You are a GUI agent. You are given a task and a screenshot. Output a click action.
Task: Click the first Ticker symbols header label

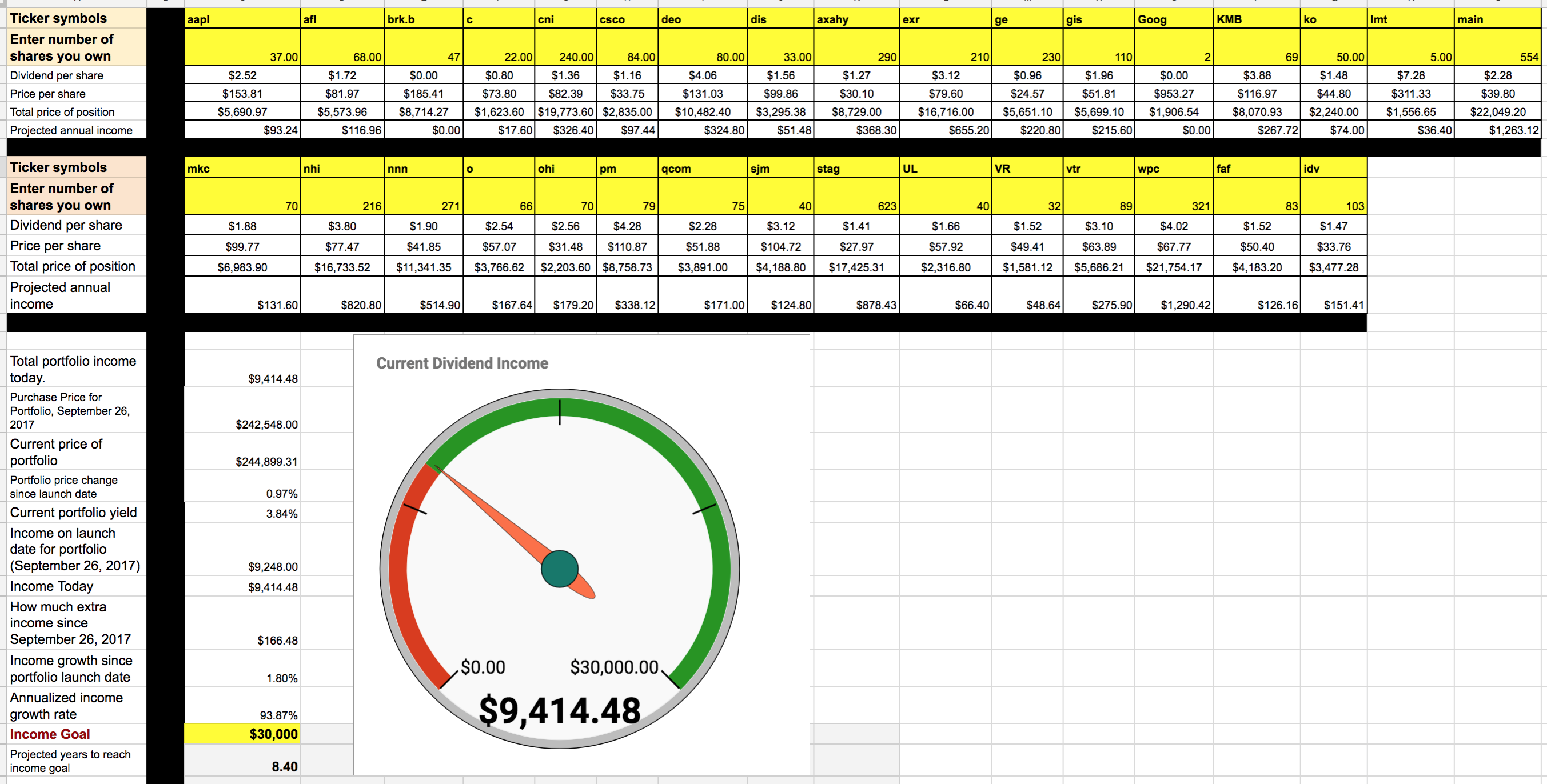pos(58,18)
